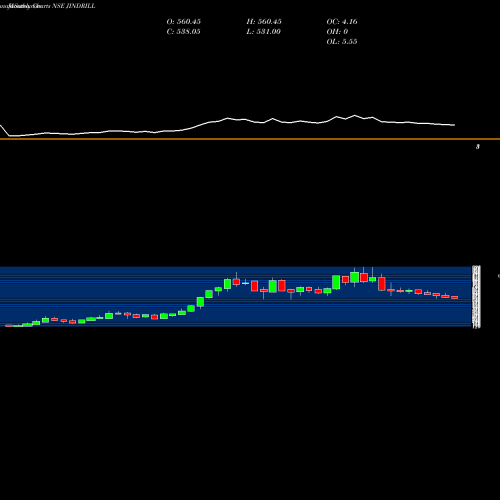Select the low value L: 531.00

click(264, 32)
